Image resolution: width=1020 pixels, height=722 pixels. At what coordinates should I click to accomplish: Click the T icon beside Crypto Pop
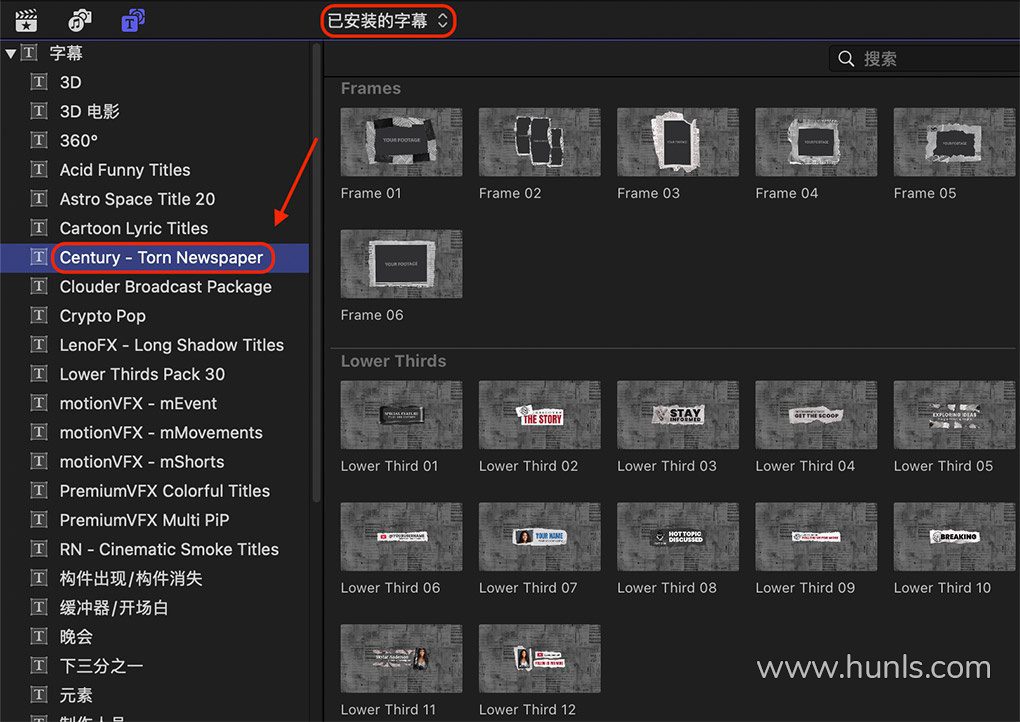pyautogui.click(x=39, y=315)
